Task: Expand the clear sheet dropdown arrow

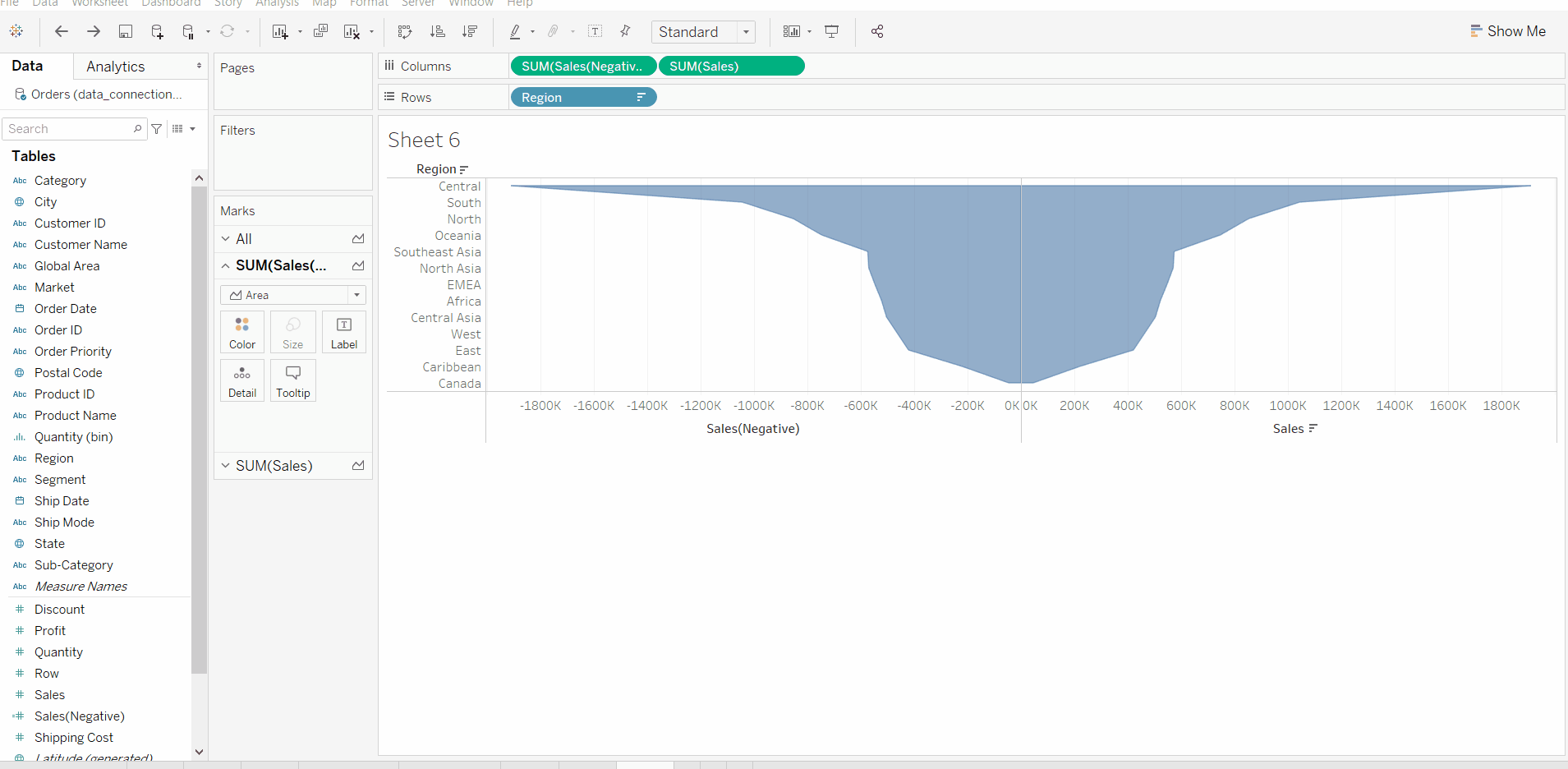Action: 372,32
